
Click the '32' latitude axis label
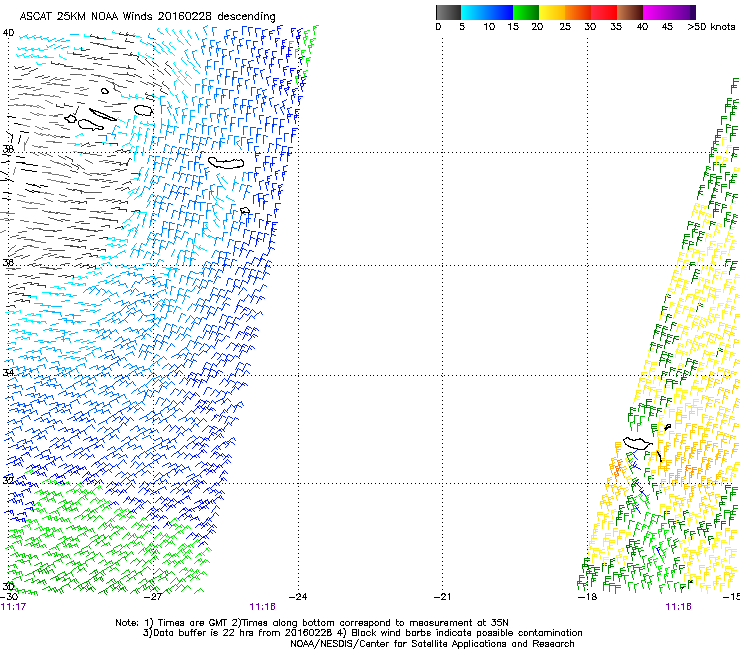pos(8,480)
